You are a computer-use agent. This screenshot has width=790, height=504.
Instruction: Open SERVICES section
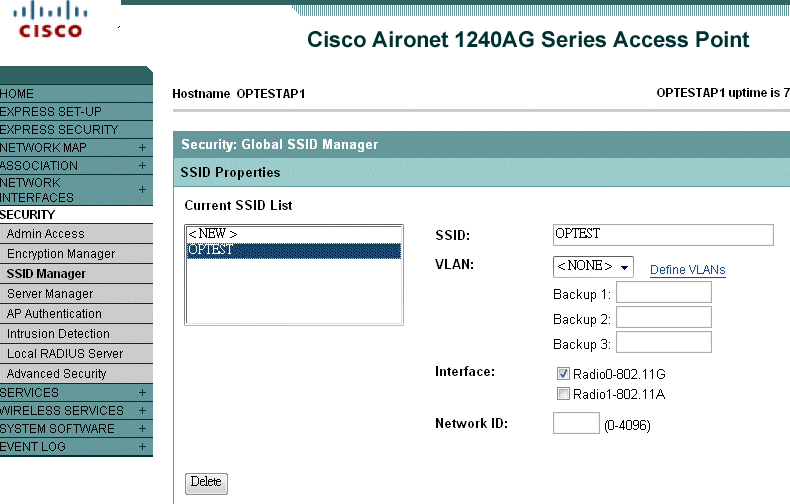[29, 393]
